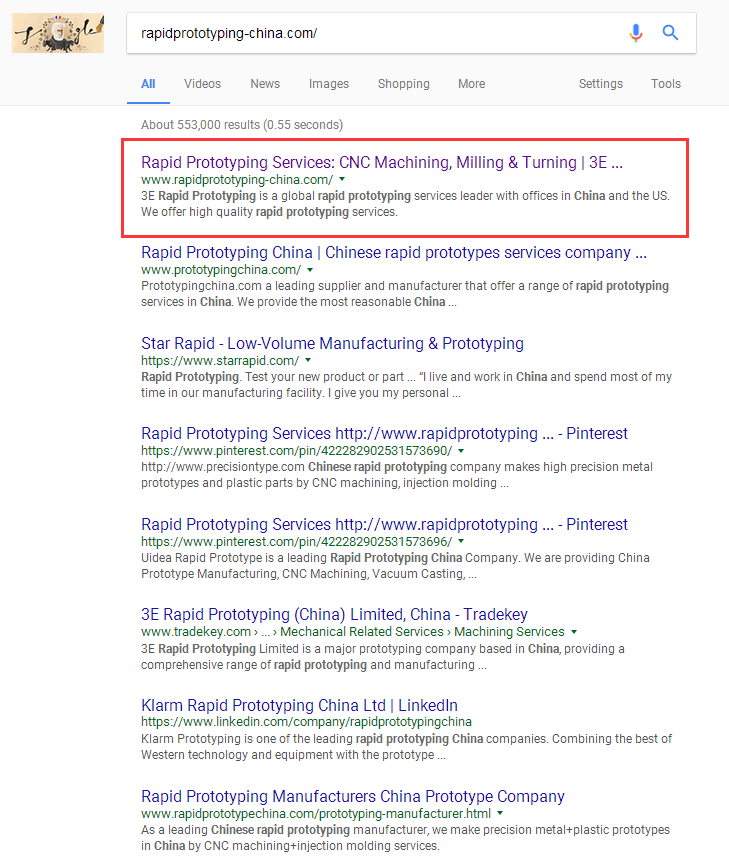Expand dropdown arrow beside tradekey.com Machining Services breadcrumb
This screenshot has width=729, height=868.
574,632
